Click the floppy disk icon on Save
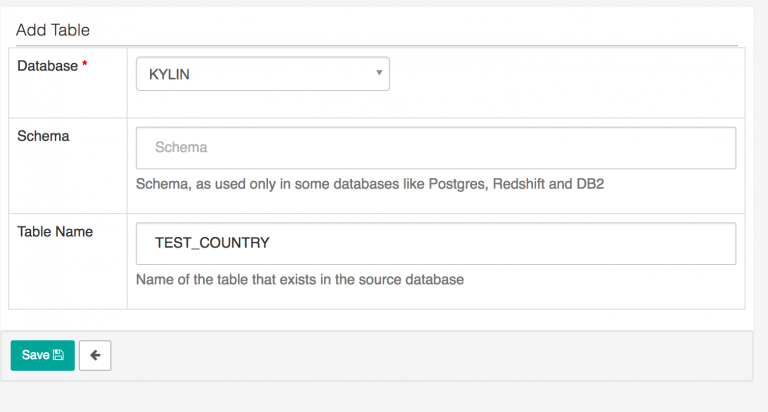768x412 pixels. click(58, 355)
